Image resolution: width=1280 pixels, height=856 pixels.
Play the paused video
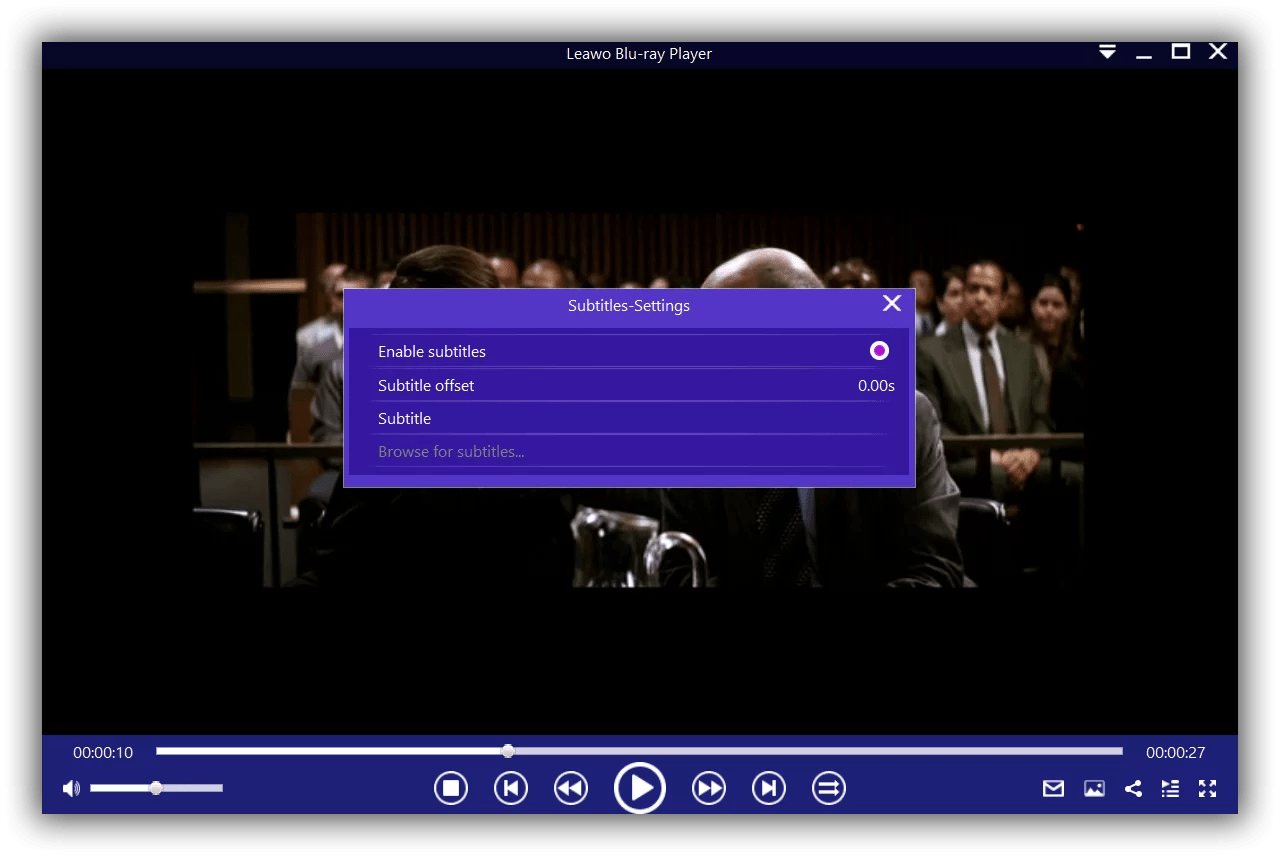640,788
